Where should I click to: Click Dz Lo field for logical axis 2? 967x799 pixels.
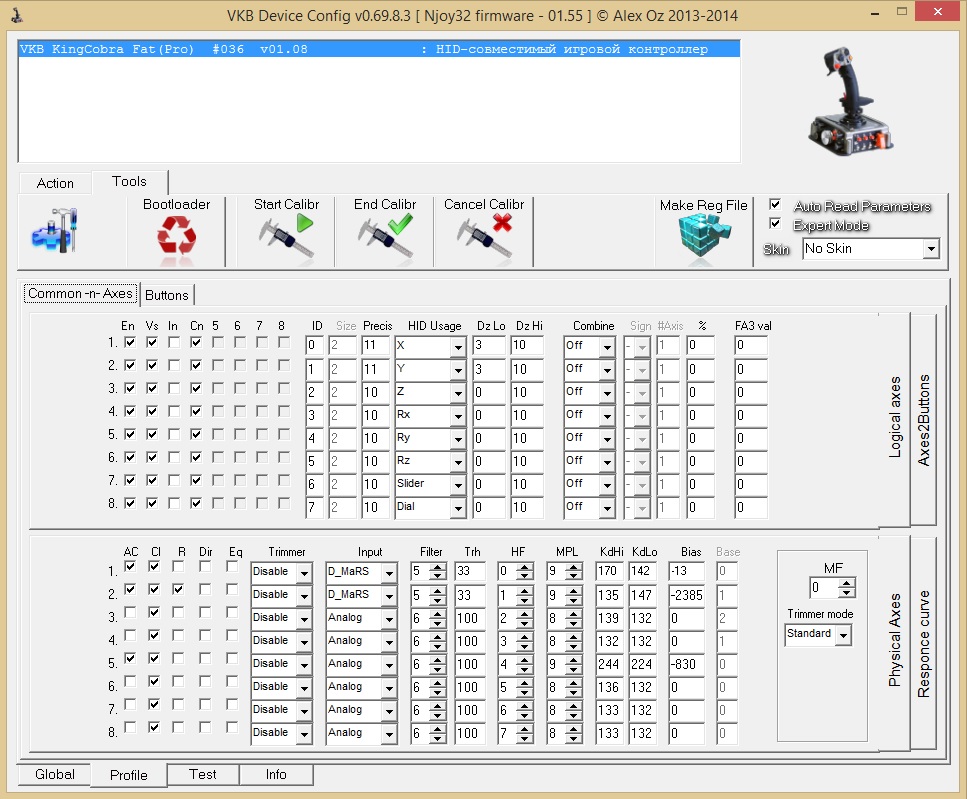tap(489, 369)
